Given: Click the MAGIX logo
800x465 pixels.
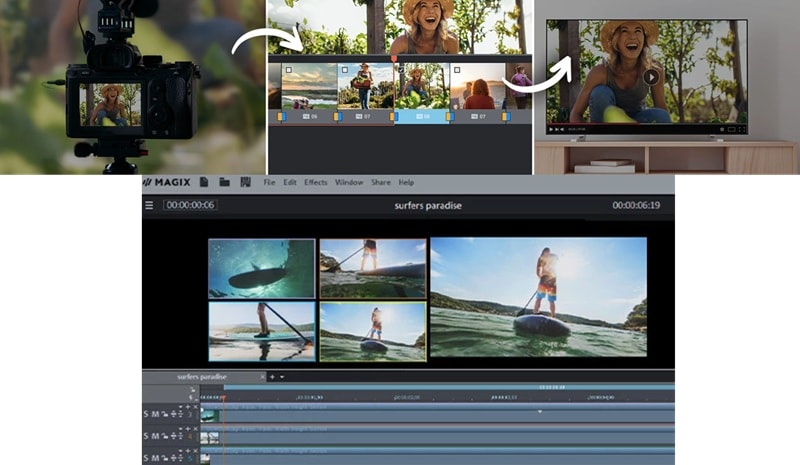Looking at the screenshot, I should (x=167, y=182).
